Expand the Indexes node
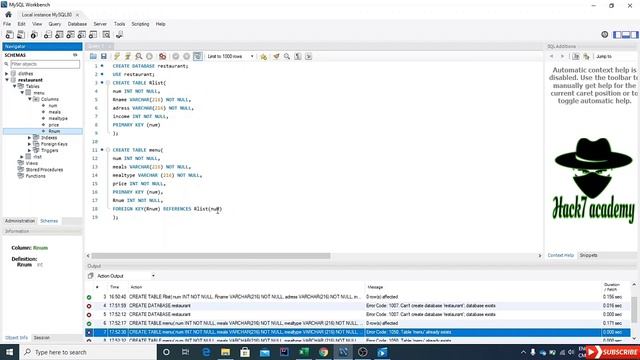The height and width of the screenshot is (360, 640). (x=29, y=138)
